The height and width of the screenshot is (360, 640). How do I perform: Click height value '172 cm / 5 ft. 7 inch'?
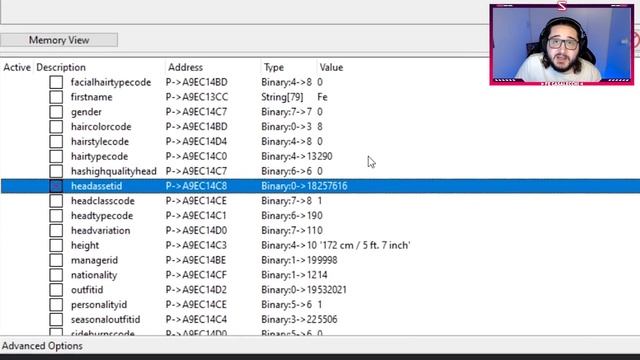tap(365, 245)
